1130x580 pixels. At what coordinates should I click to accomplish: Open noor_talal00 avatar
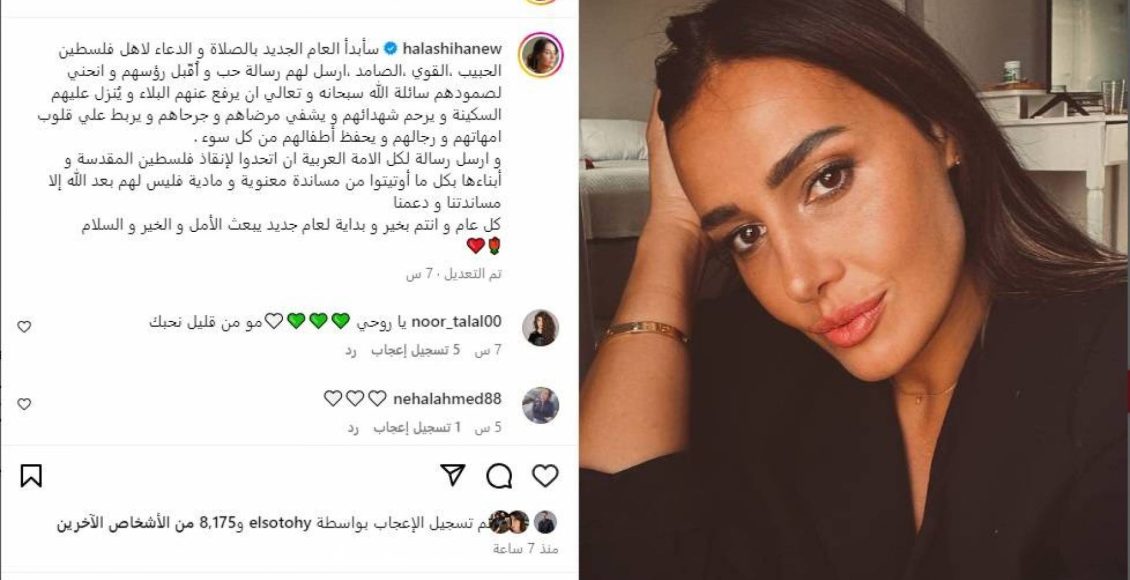point(540,329)
